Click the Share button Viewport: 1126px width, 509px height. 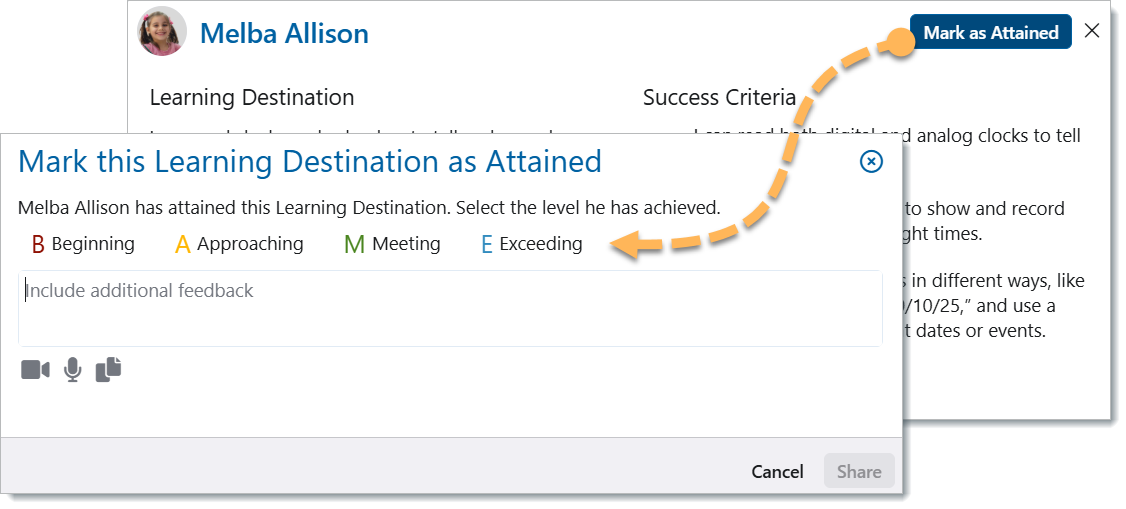(x=859, y=472)
